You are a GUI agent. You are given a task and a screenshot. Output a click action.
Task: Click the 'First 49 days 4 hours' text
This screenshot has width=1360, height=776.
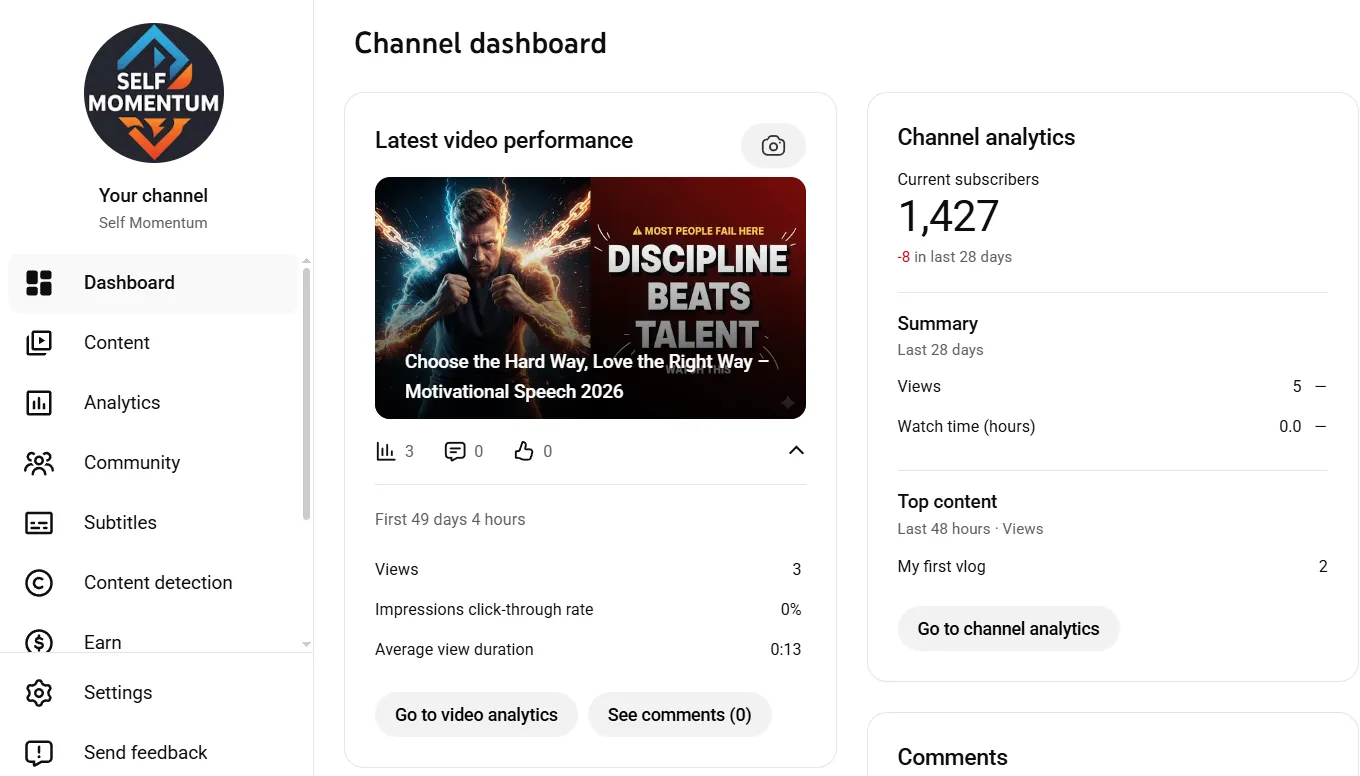click(x=450, y=520)
